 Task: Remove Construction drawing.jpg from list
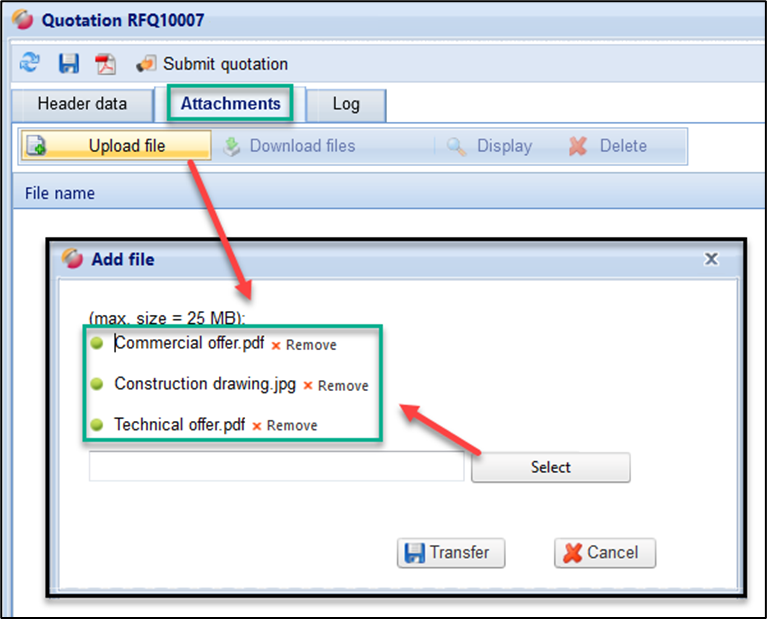[336, 386]
